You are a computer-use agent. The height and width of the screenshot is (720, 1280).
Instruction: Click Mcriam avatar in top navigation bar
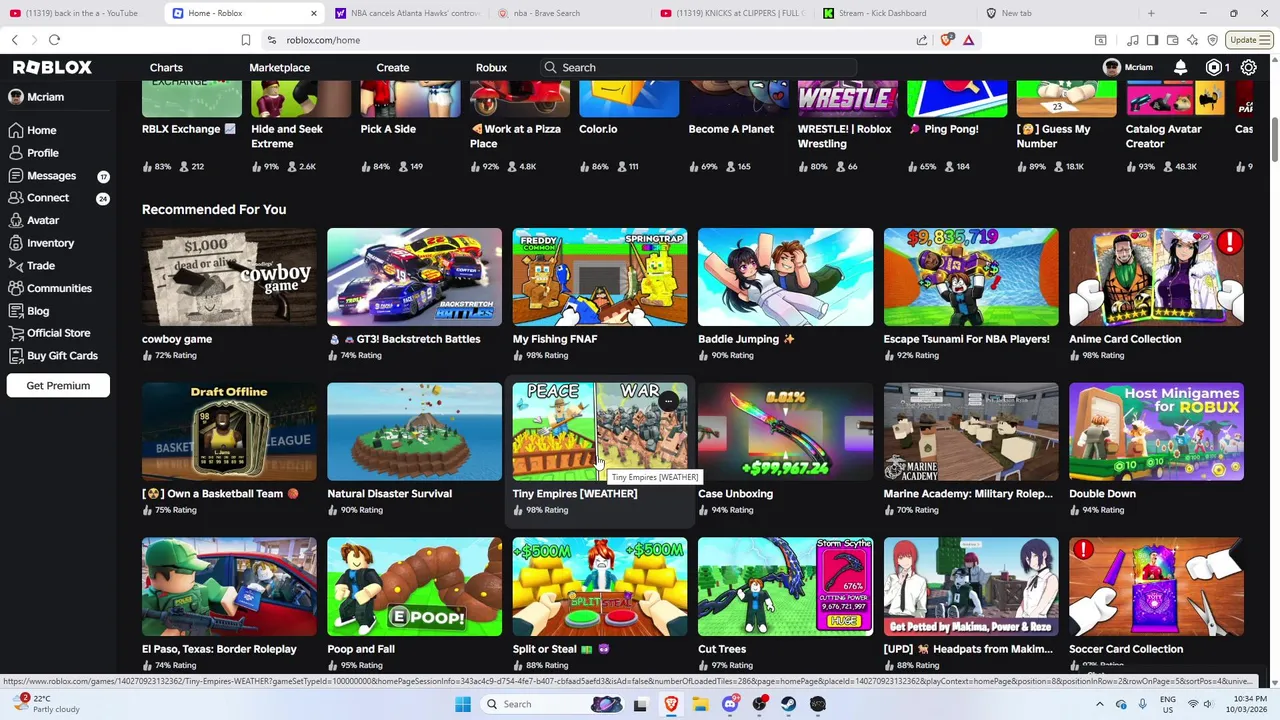1111,67
